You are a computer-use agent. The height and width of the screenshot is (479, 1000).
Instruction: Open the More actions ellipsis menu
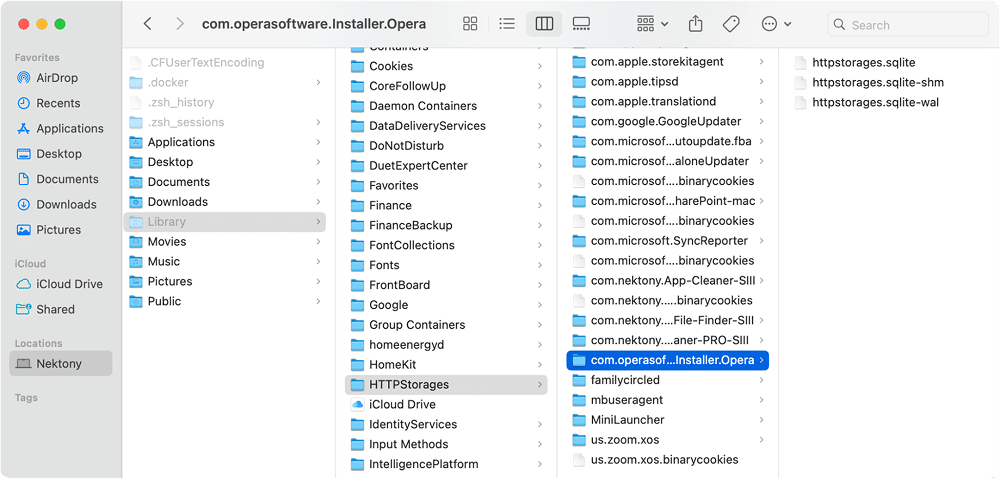776,24
